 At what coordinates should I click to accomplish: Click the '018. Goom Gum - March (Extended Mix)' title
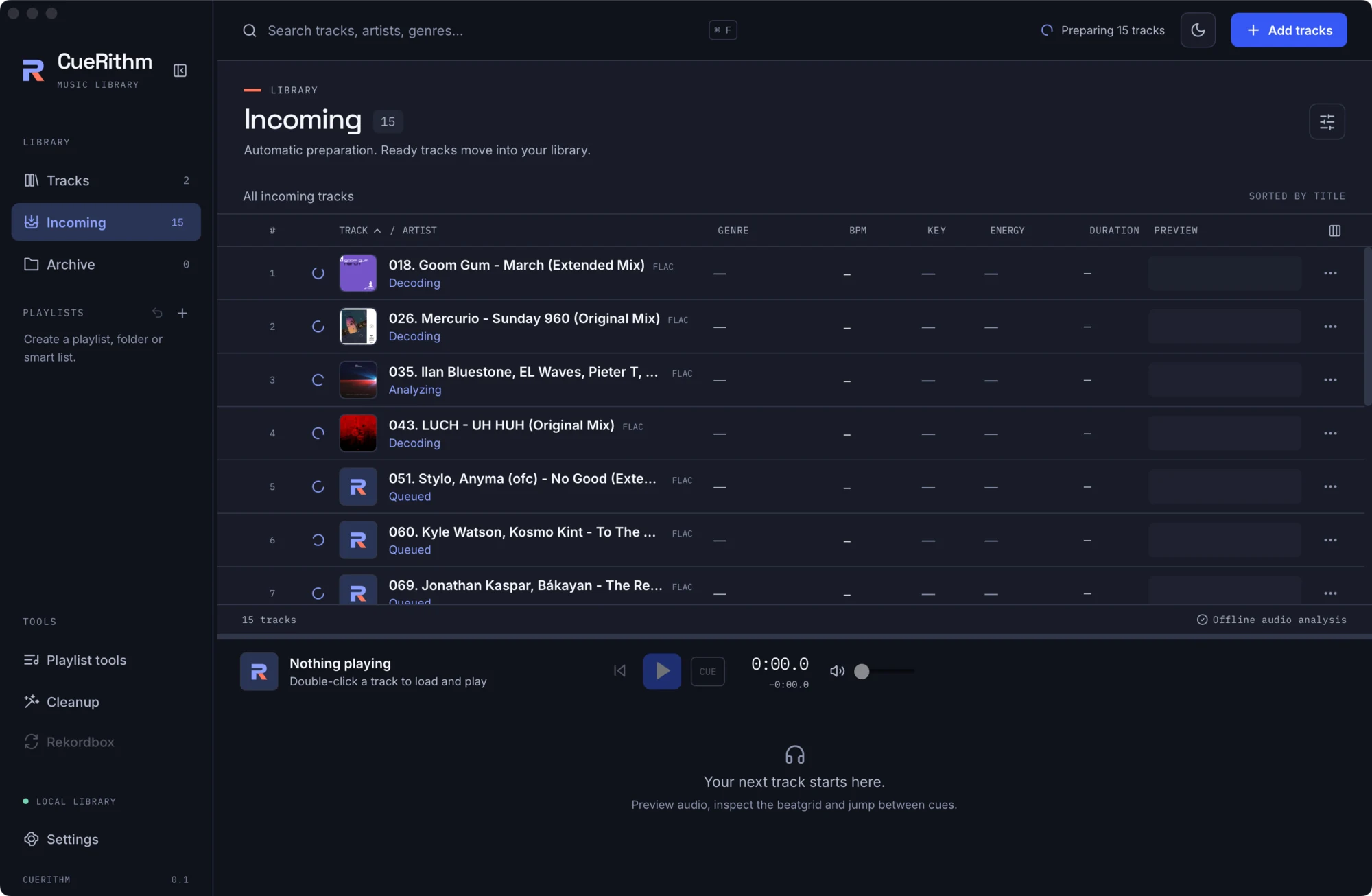[x=517, y=265]
